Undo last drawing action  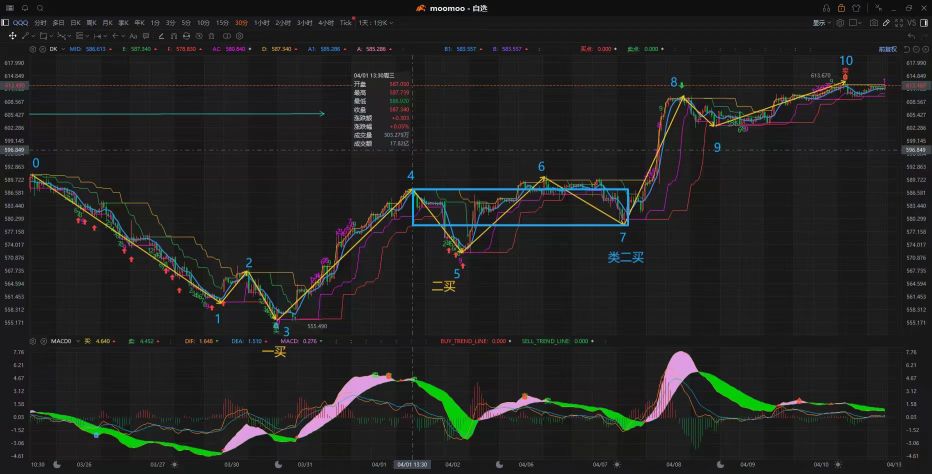(911, 36)
